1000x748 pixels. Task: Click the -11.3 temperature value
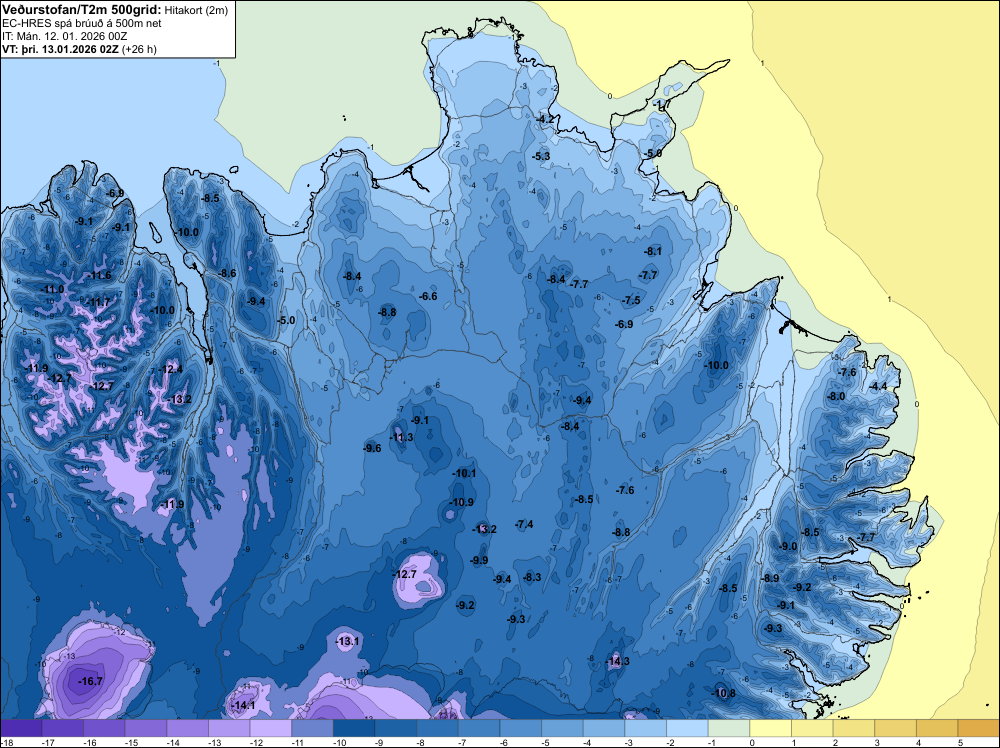pyautogui.click(x=401, y=437)
